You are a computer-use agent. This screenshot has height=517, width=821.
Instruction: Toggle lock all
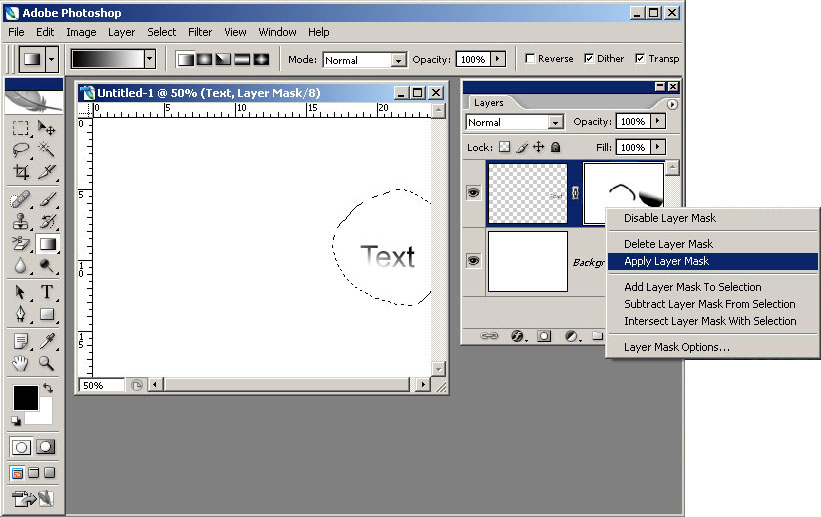(x=556, y=147)
